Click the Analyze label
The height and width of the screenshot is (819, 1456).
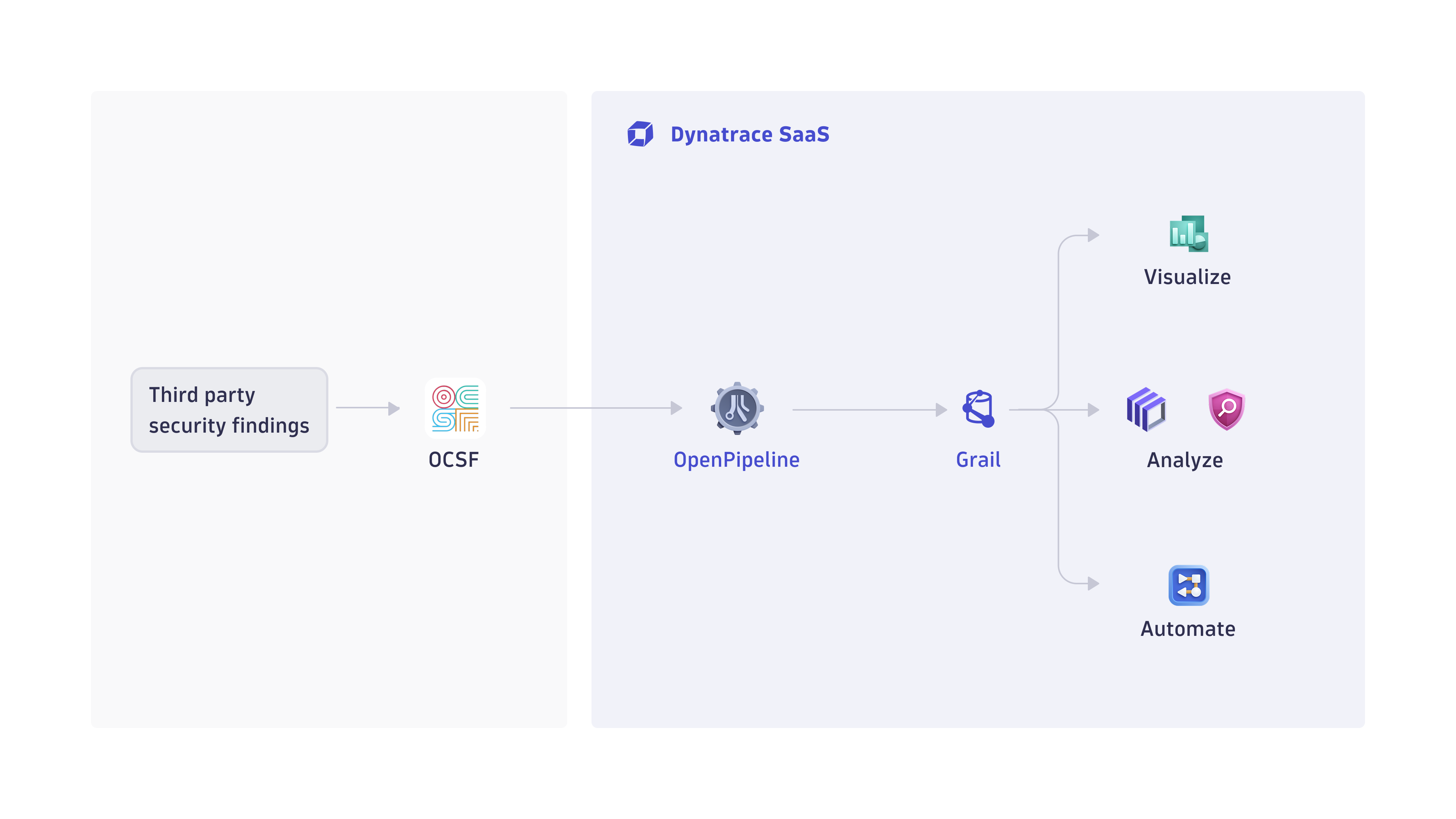click(1185, 460)
